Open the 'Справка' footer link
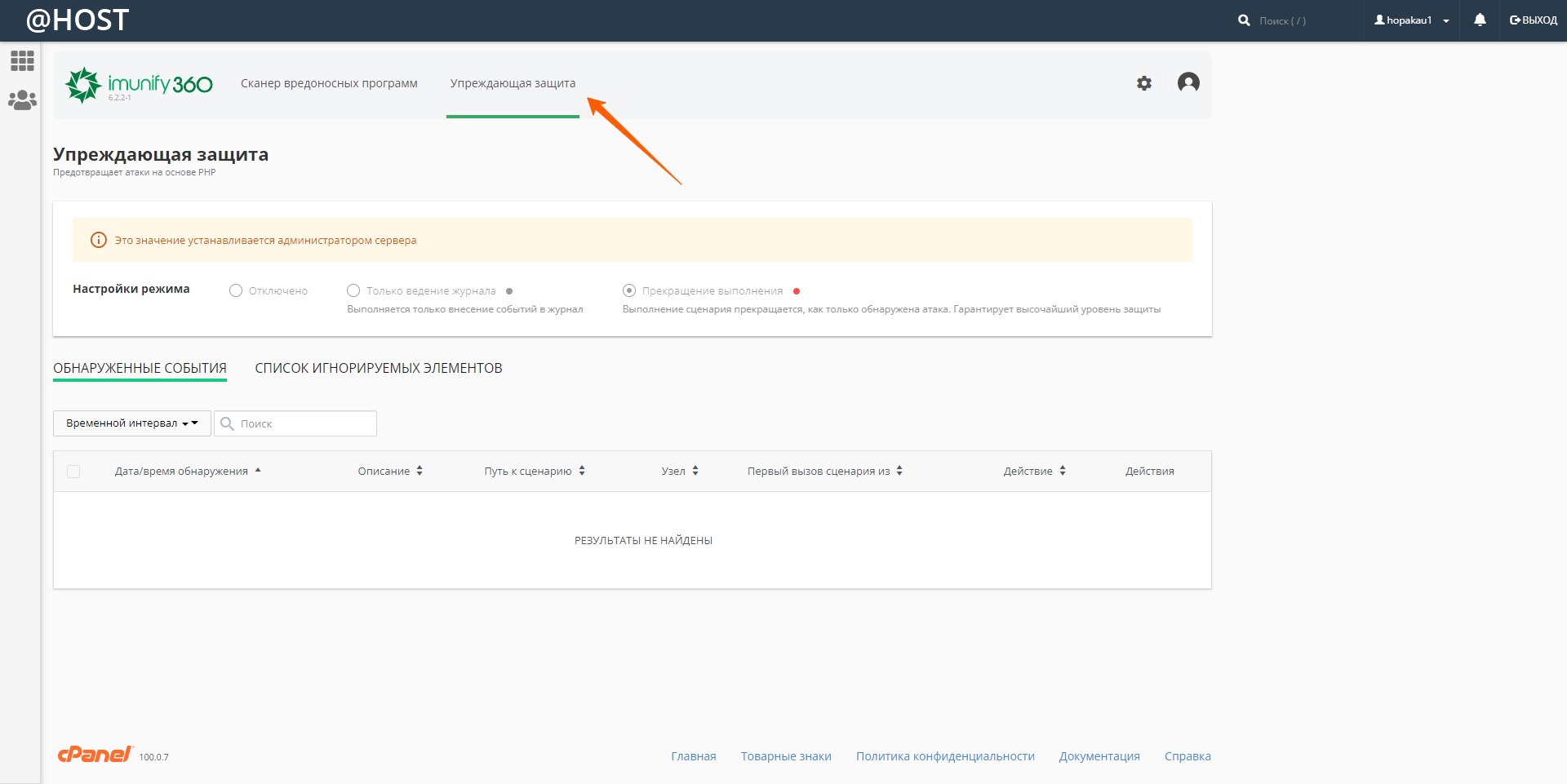The height and width of the screenshot is (784, 1567). 1187,756
